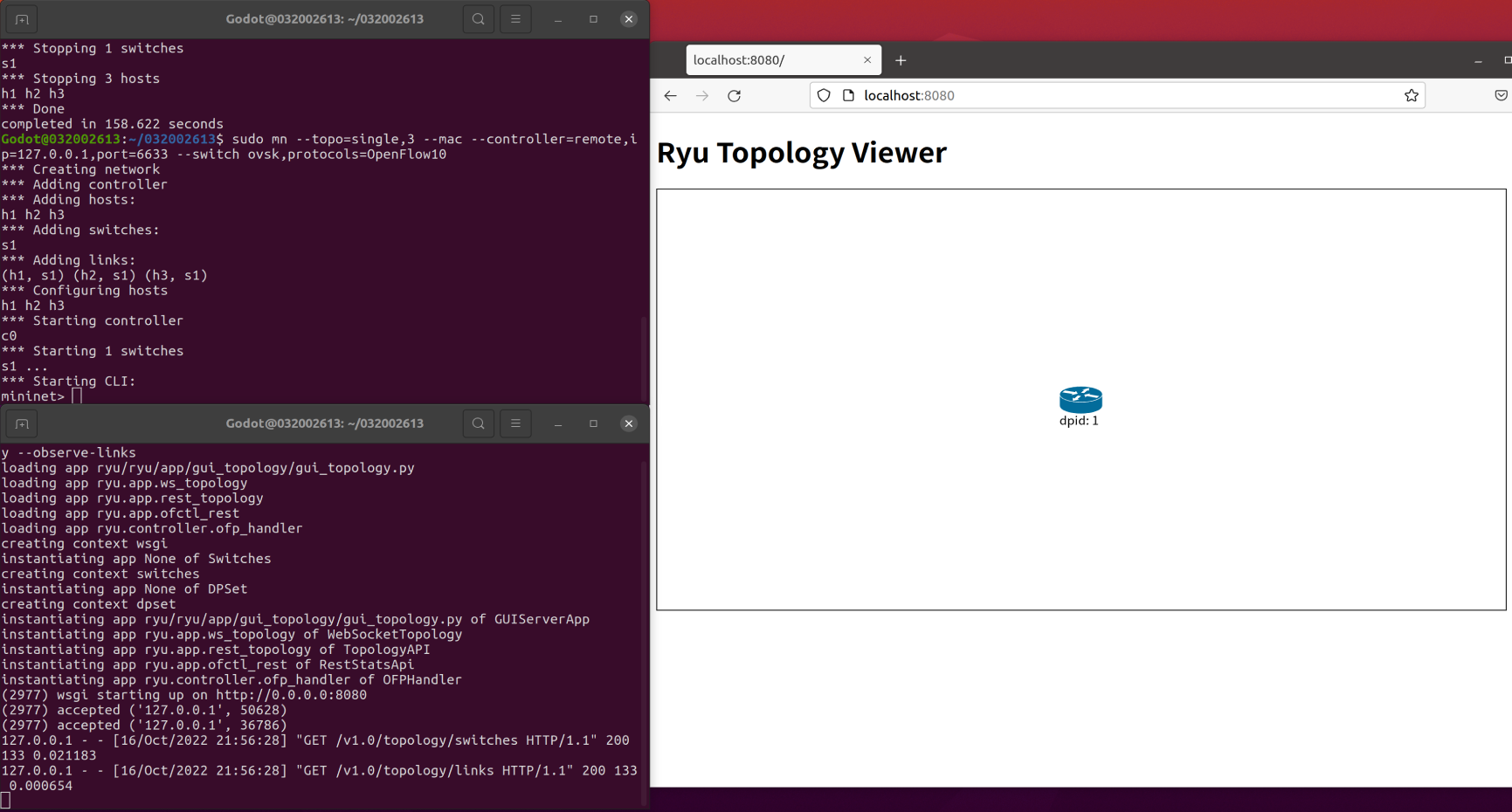The image size is (1512, 812).
Task: Click 'loading app ryu.app.rest_topology' line
Action: pos(132,499)
